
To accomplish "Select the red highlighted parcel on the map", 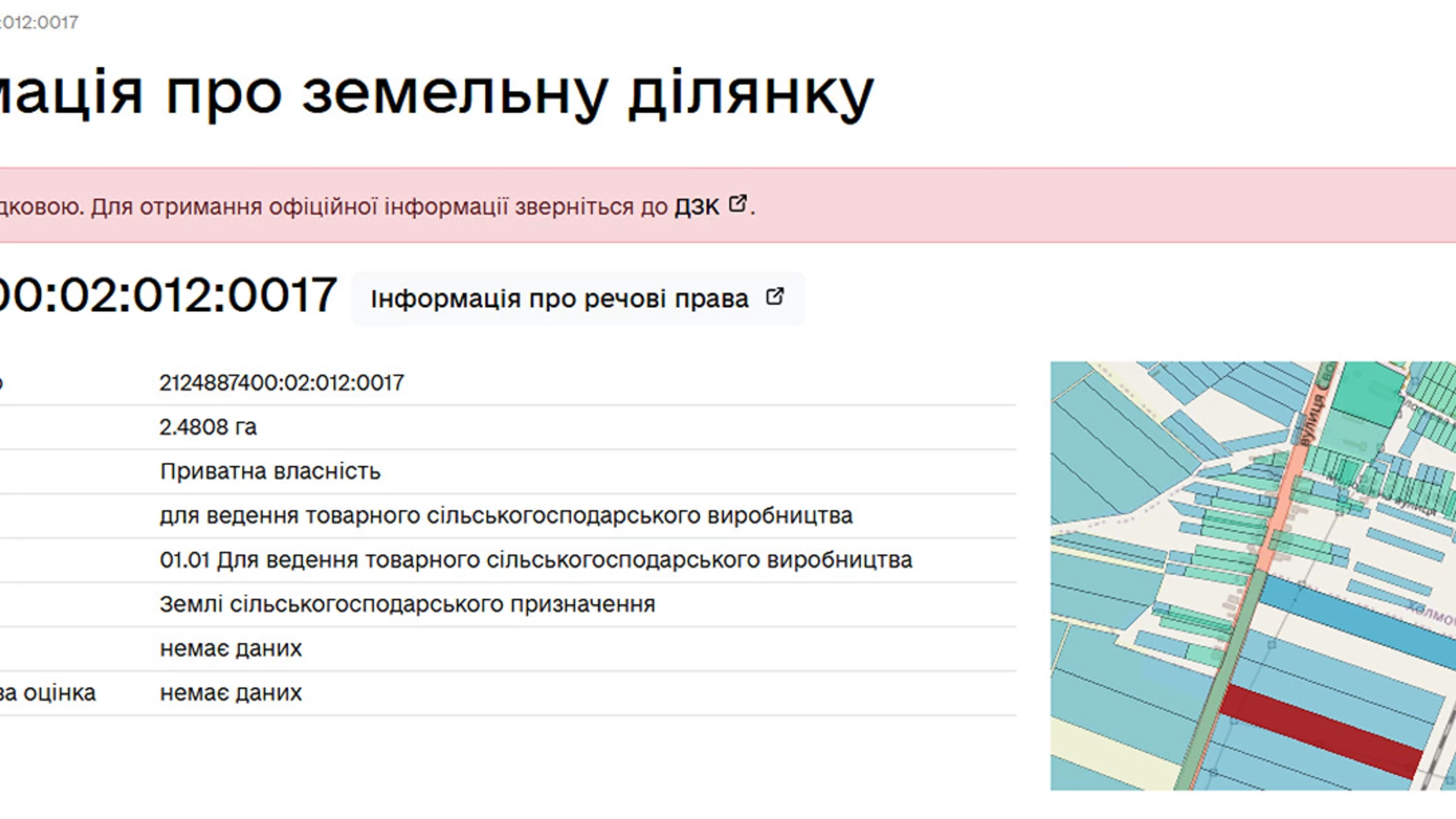I will pos(1322,731).
